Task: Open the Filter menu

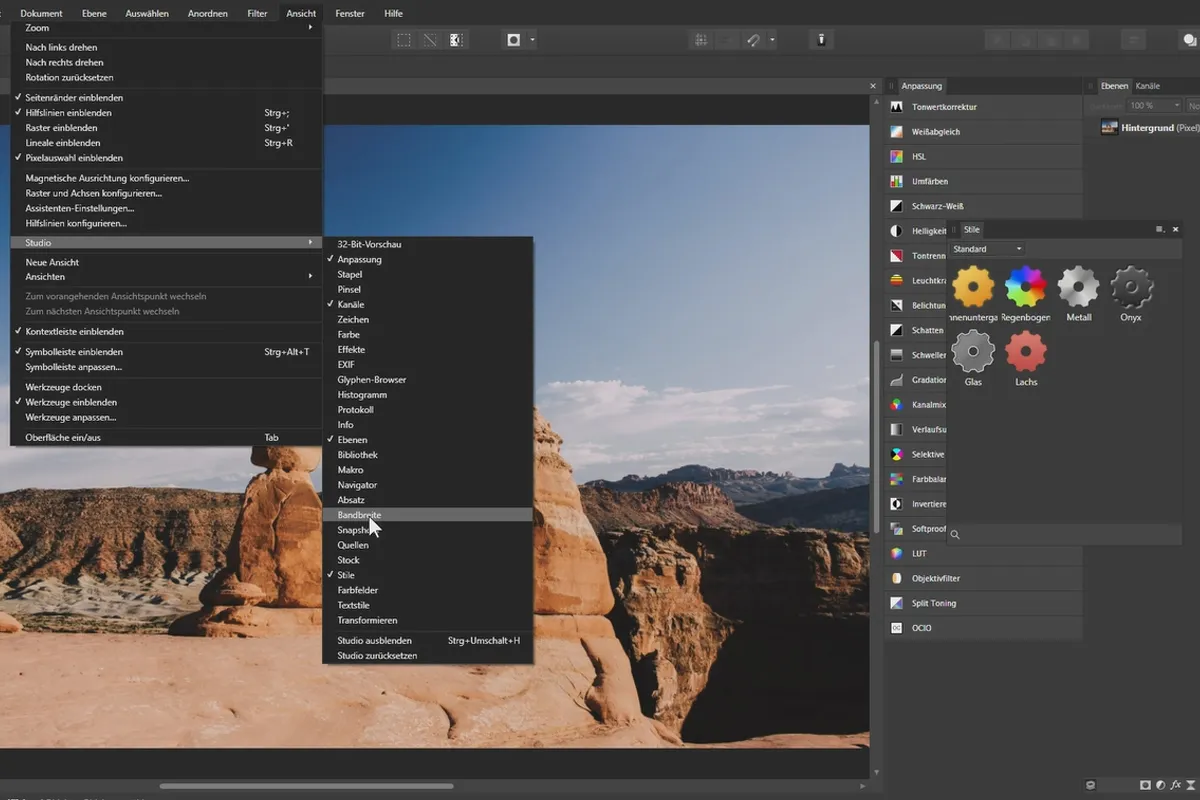Action: 257,13
